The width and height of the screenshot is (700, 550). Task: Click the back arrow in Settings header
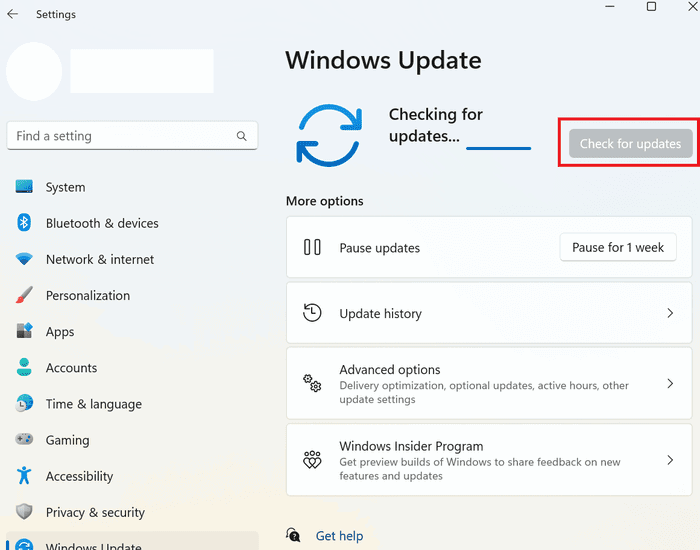[12, 14]
